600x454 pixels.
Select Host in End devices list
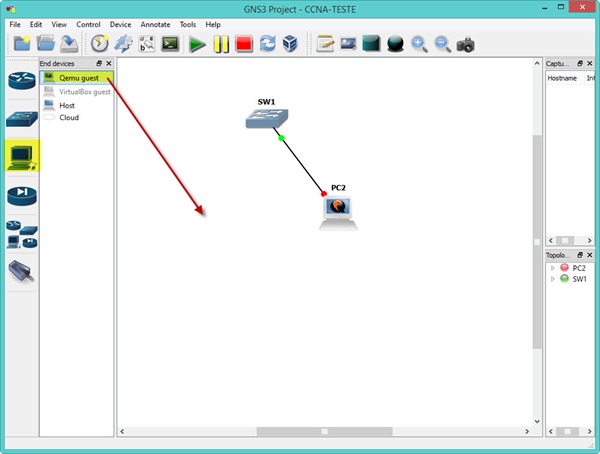pyautogui.click(x=77, y=105)
